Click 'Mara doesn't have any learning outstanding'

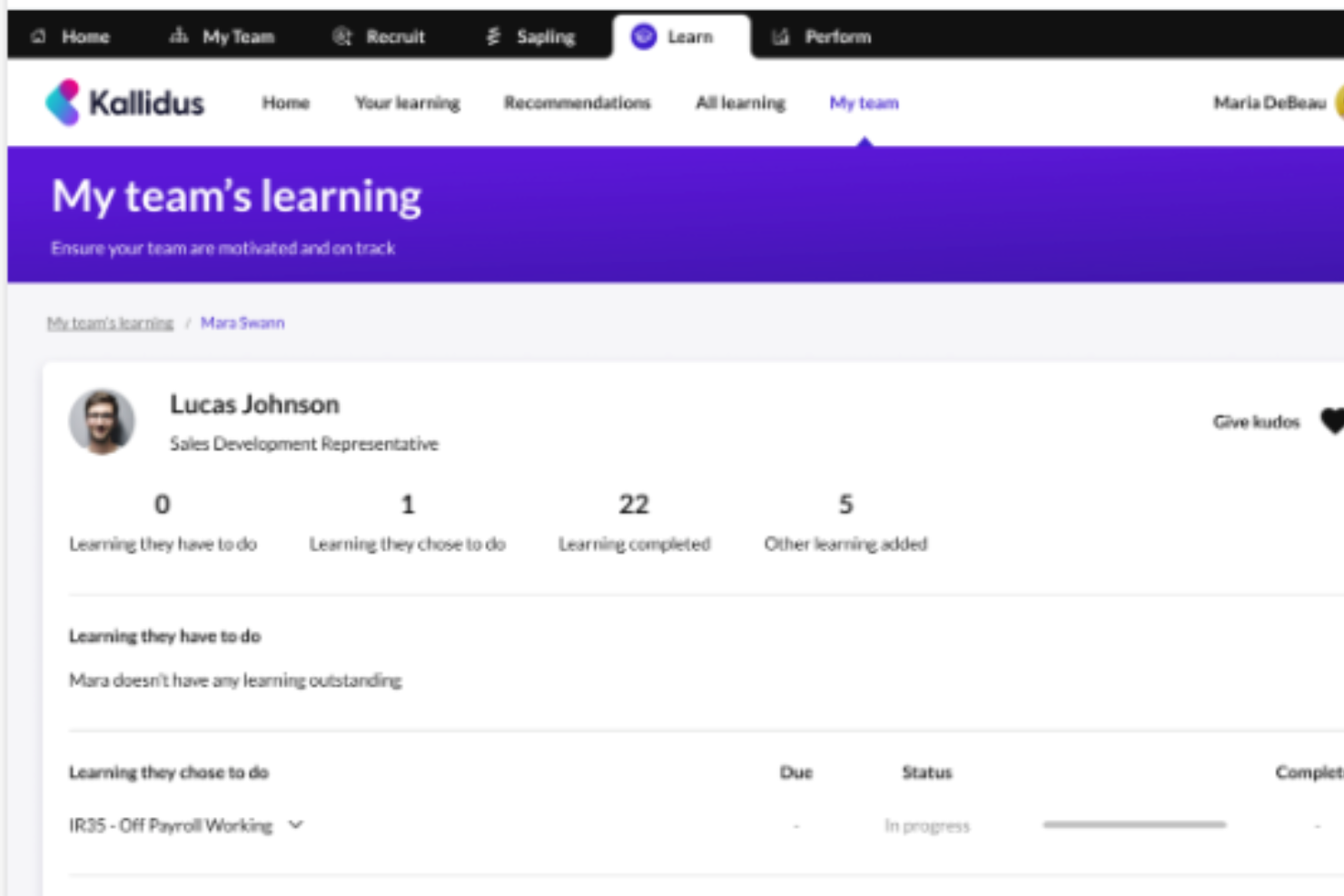[x=235, y=680]
